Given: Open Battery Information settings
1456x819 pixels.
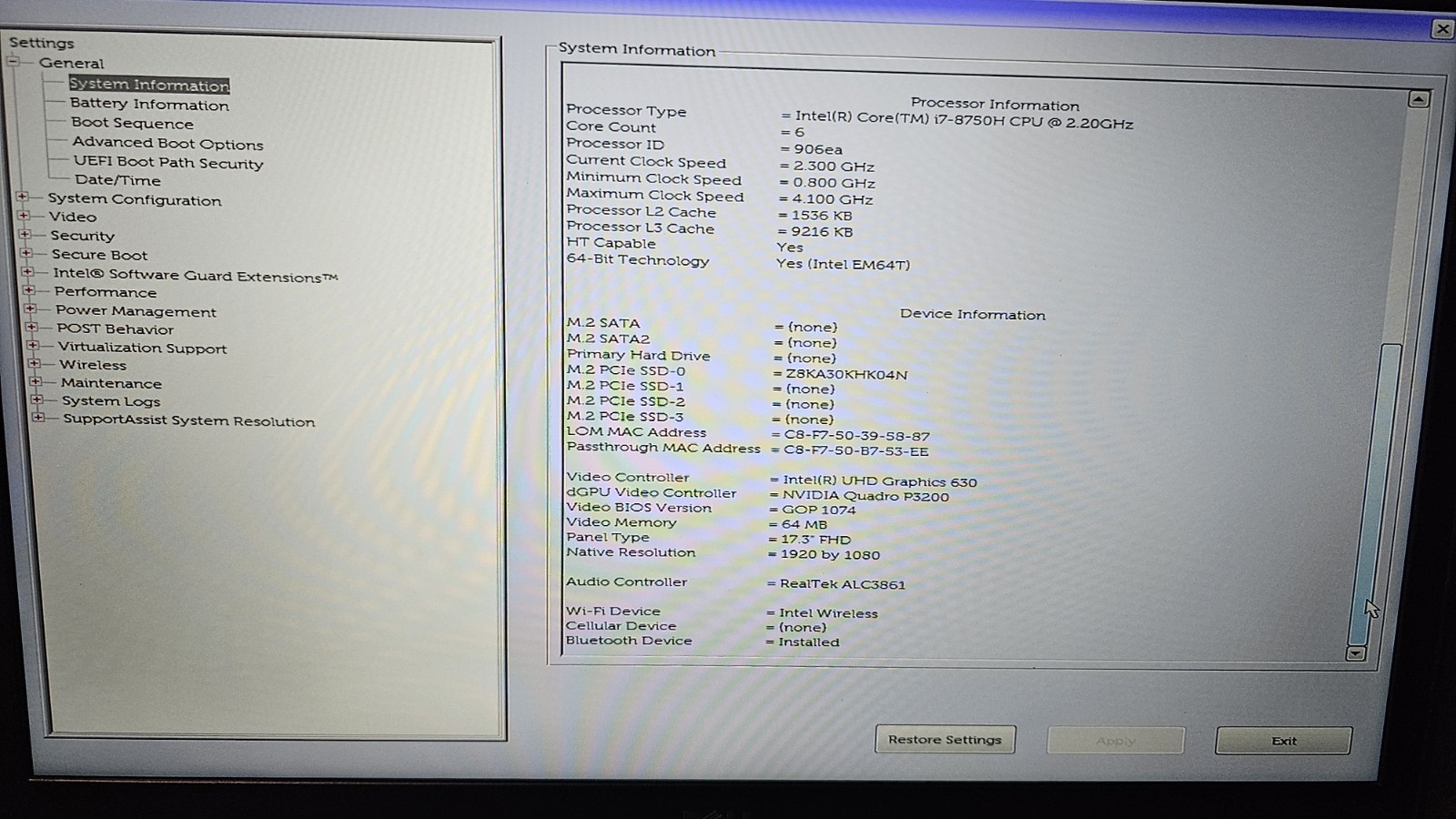Looking at the screenshot, I should 149,105.
